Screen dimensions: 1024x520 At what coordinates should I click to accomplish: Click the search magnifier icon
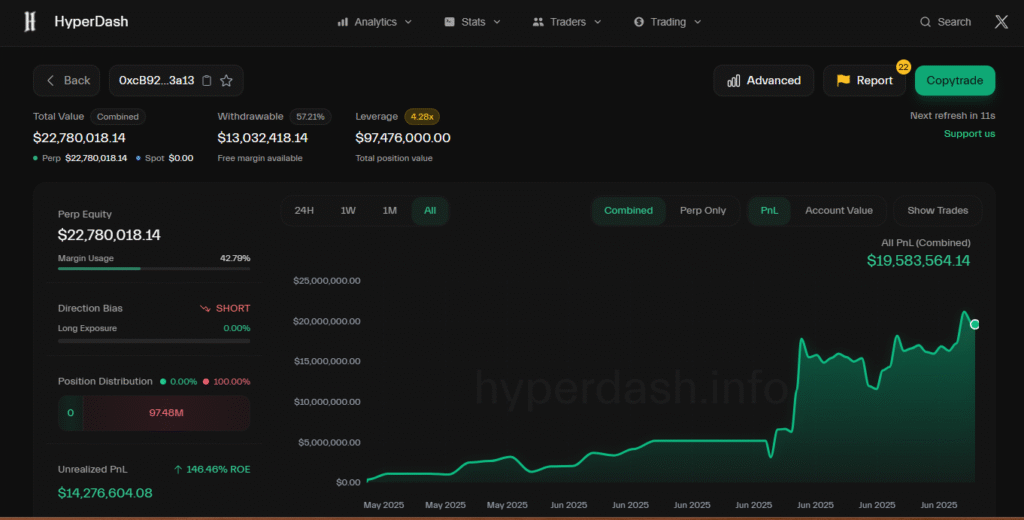click(925, 22)
